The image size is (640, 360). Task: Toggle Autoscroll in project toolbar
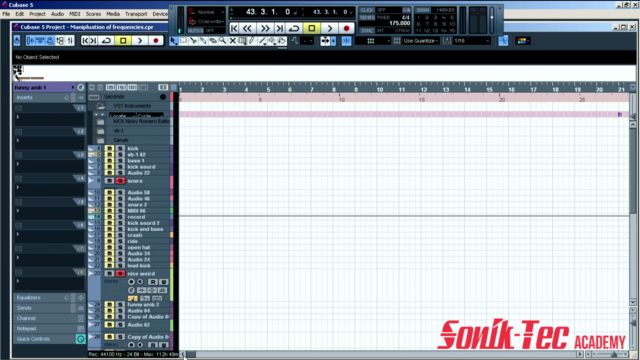(x=325, y=41)
